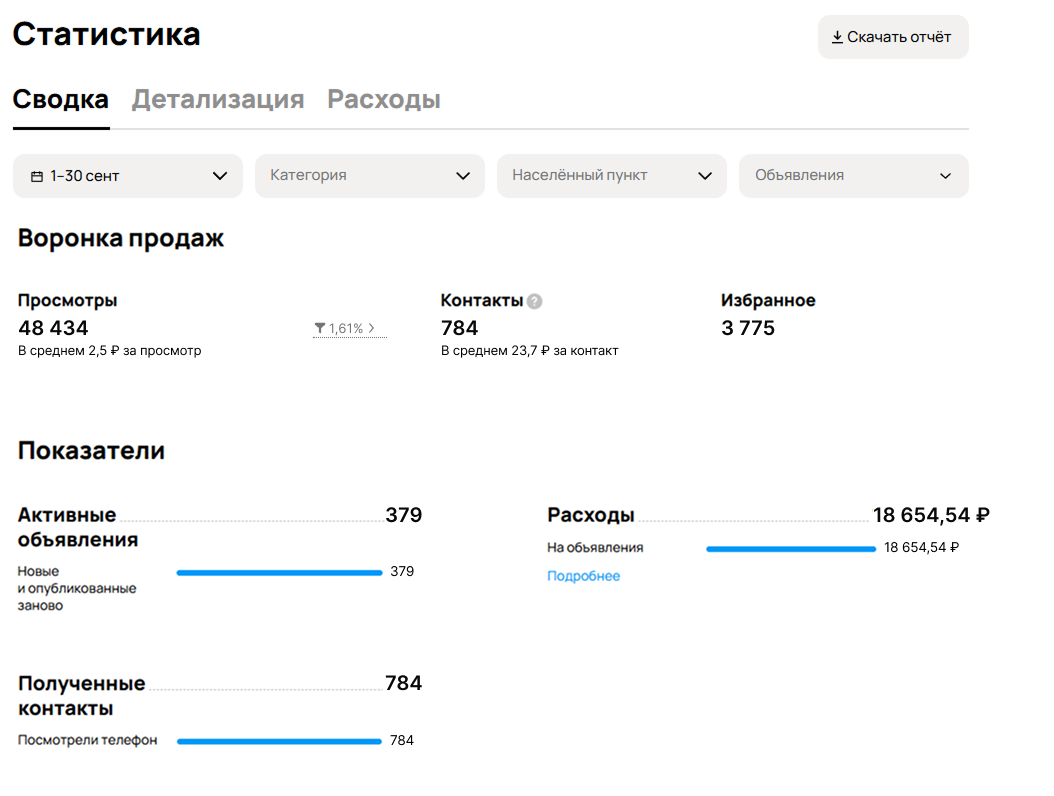
Task: Click the Посмотрели телефон label
Action: pos(87,740)
